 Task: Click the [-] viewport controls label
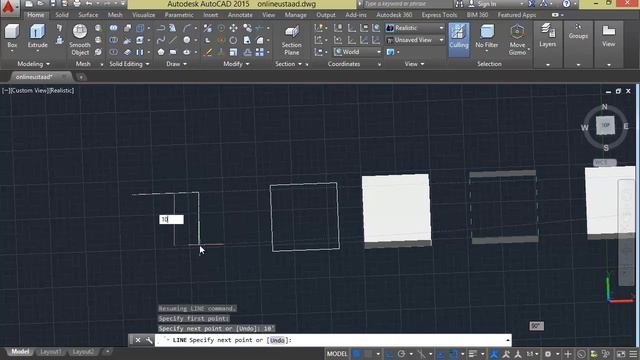pyautogui.click(x=6, y=91)
